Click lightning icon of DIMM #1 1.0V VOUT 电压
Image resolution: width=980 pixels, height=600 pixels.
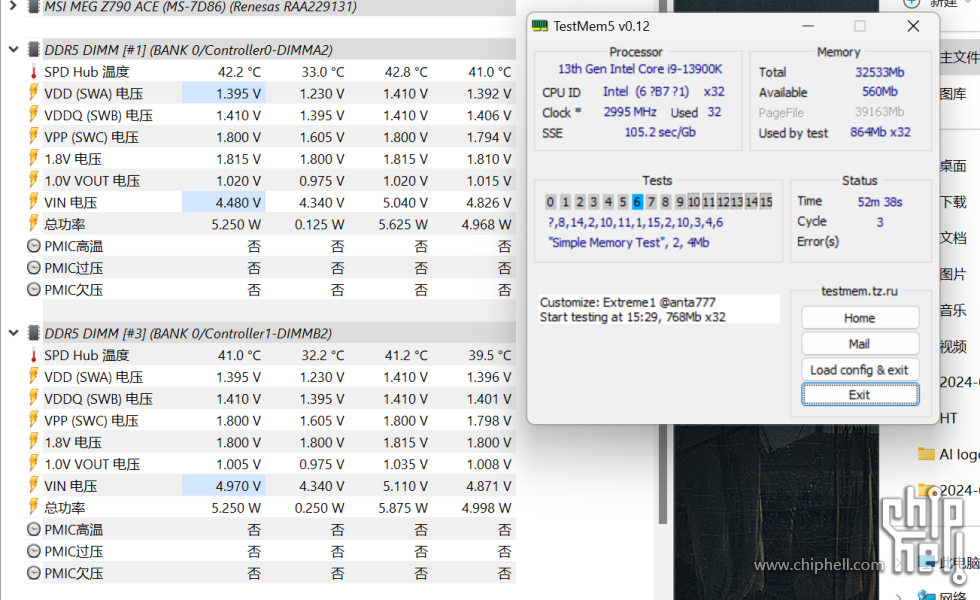point(34,181)
